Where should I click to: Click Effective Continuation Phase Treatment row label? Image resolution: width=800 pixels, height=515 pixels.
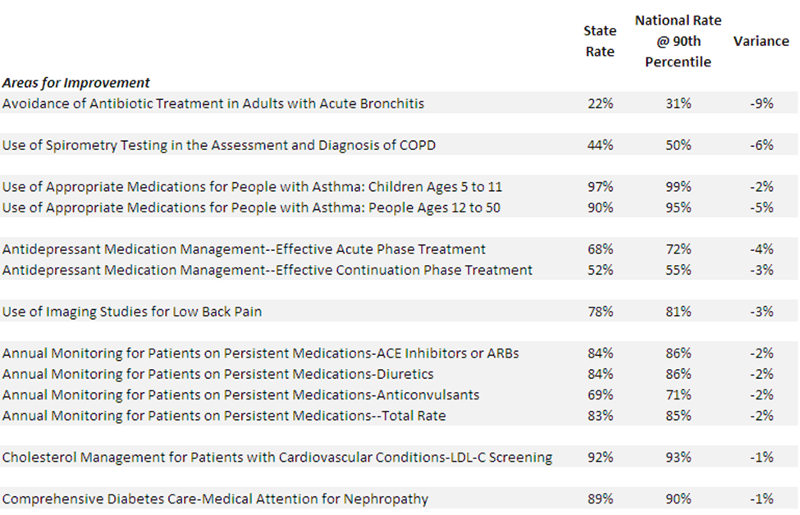click(x=267, y=270)
